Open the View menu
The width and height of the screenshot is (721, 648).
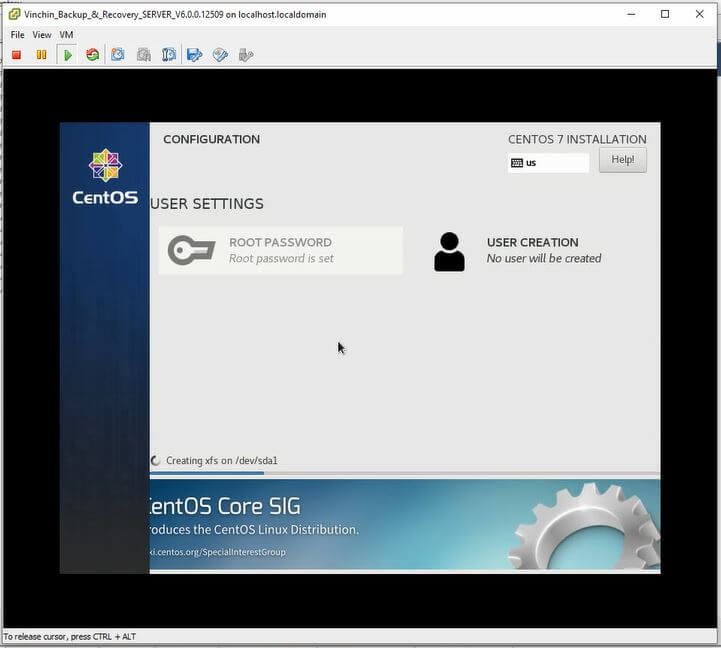point(42,34)
